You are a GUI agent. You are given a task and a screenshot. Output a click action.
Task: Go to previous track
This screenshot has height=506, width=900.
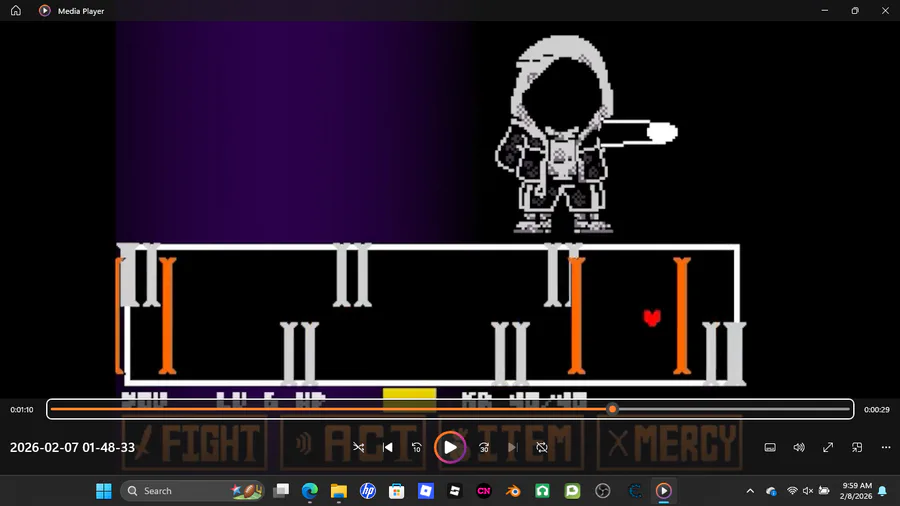coord(388,447)
